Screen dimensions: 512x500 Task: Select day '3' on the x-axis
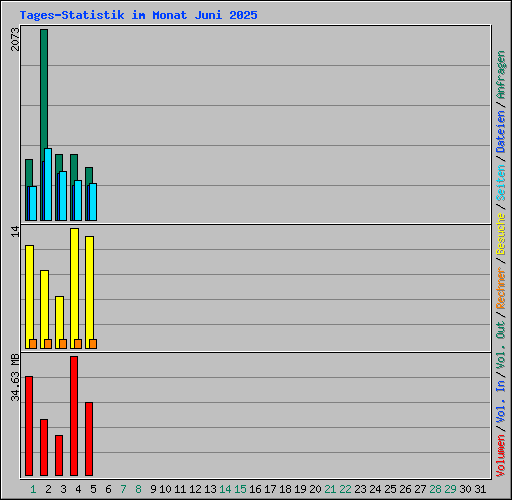(63, 489)
